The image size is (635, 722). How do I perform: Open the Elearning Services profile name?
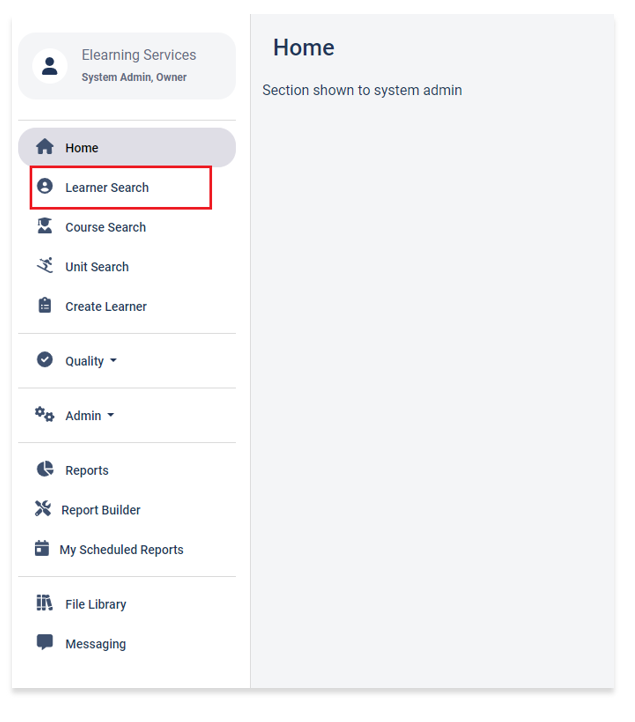coord(139,55)
